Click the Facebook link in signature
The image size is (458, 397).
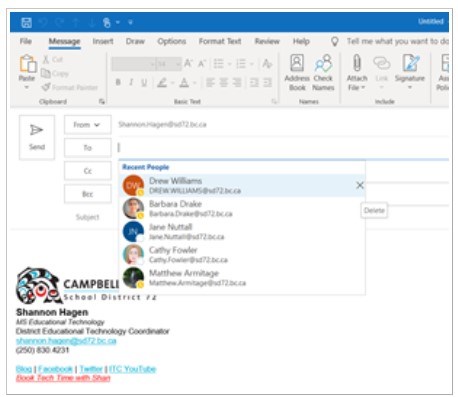click(55, 369)
